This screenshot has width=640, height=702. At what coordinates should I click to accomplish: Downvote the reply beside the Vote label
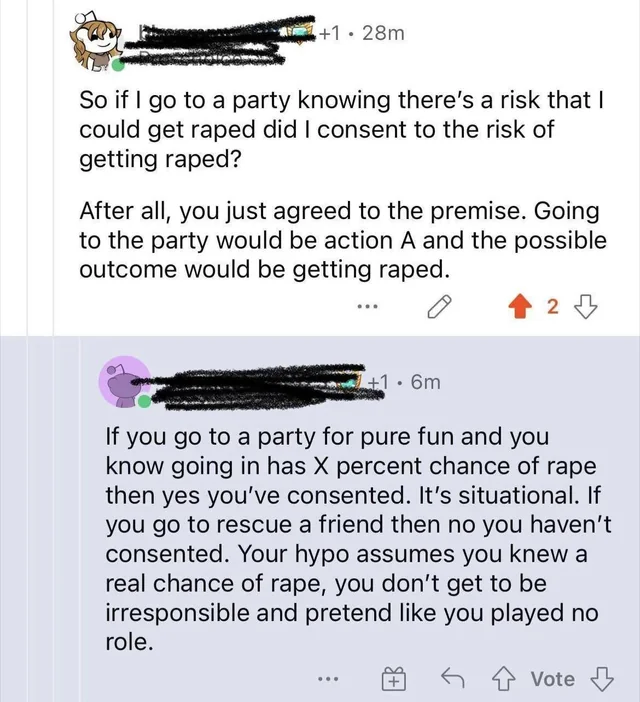point(602,679)
